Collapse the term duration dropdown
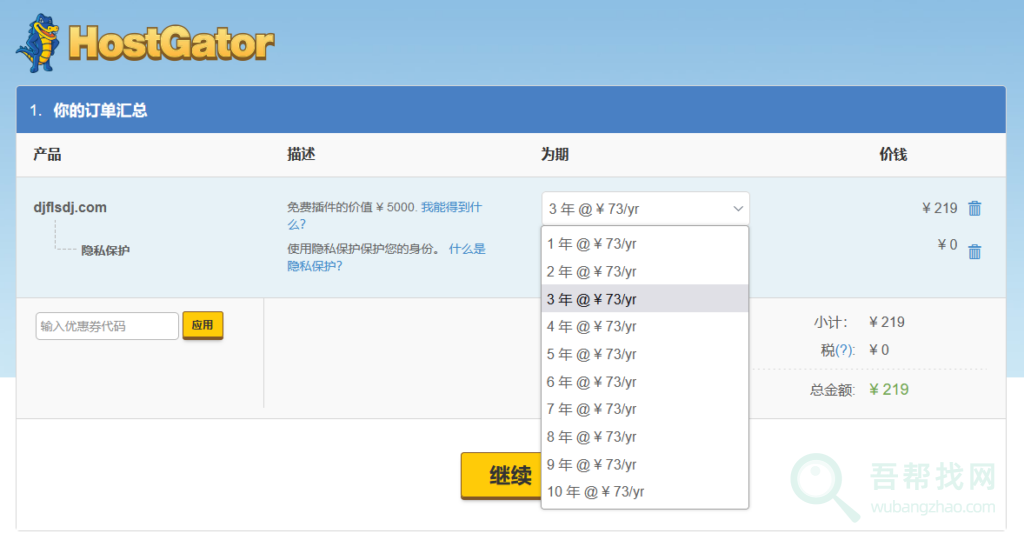1024x540 pixels. tap(645, 209)
